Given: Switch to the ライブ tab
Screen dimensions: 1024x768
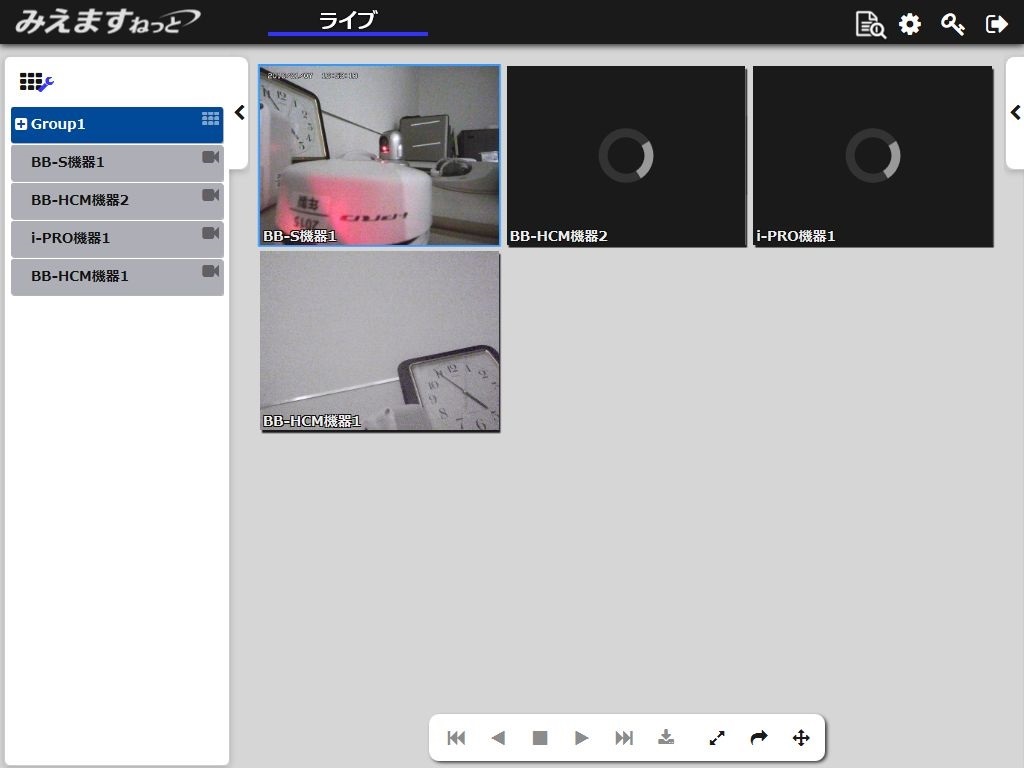Looking at the screenshot, I should (347, 21).
